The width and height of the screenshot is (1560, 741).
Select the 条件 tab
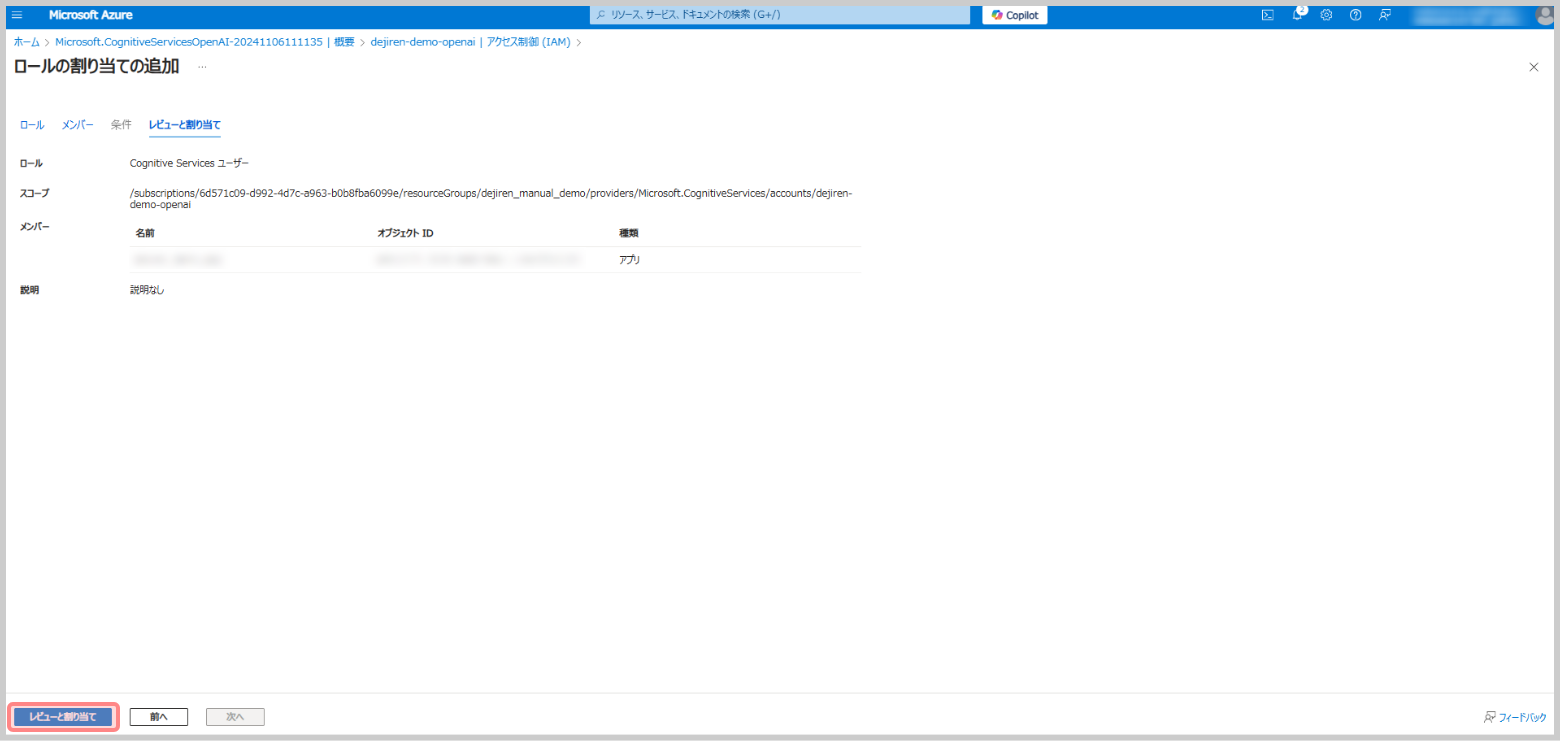[121, 125]
